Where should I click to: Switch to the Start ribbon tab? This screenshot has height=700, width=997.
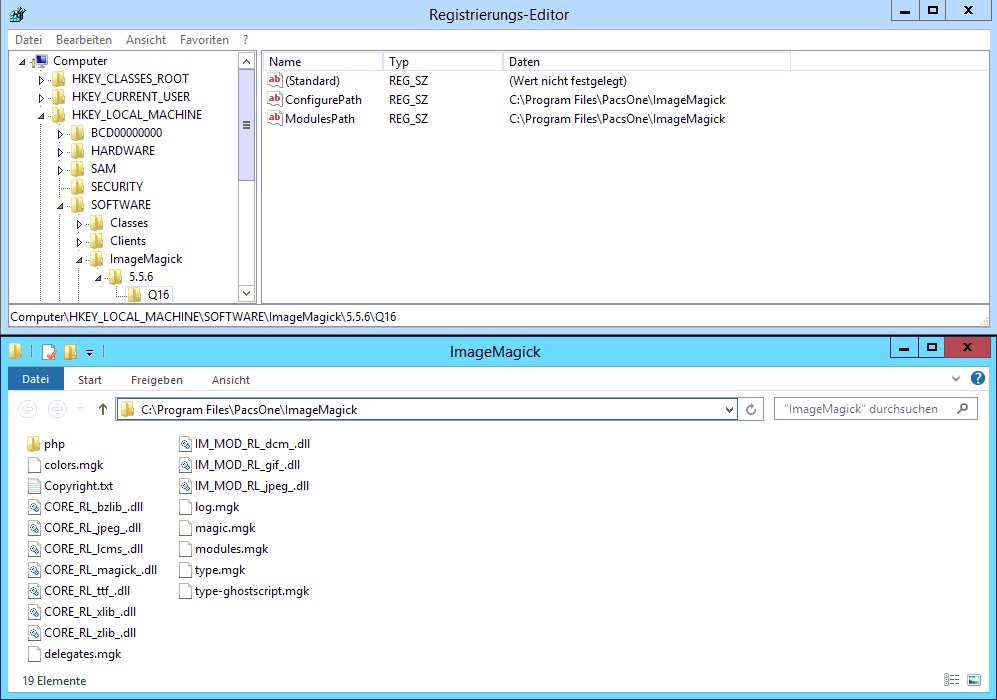[90, 380]
